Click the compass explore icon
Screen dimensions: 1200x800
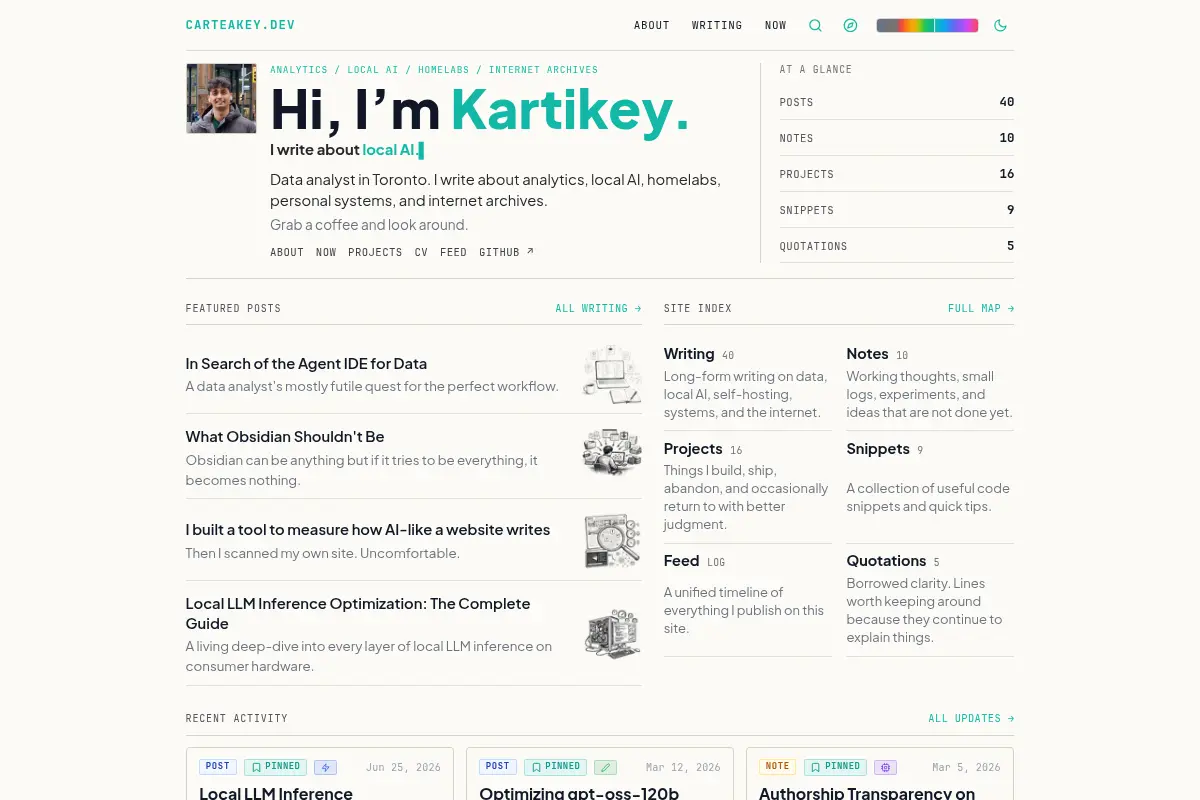click(x=850, y=26)
